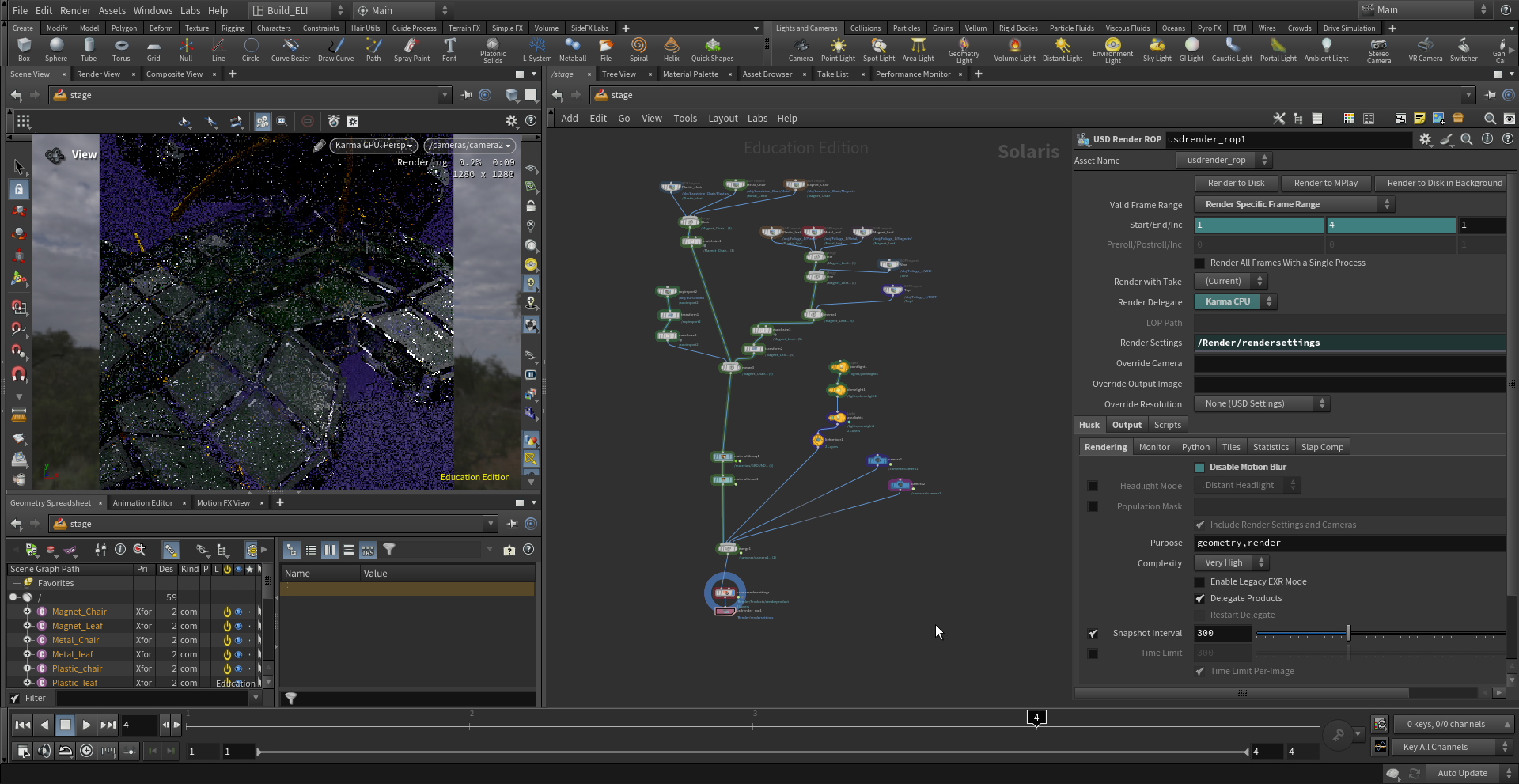The width and height of the screenshot is (1519, 784).
Task: Create a Point Light
Action: pyautogui.click(x=838, y=49)
